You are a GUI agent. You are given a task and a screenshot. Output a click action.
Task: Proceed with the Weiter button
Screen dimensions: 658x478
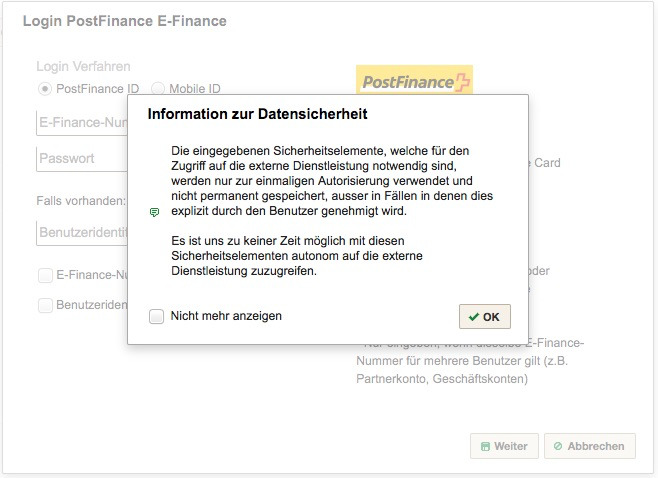[504, 446]
